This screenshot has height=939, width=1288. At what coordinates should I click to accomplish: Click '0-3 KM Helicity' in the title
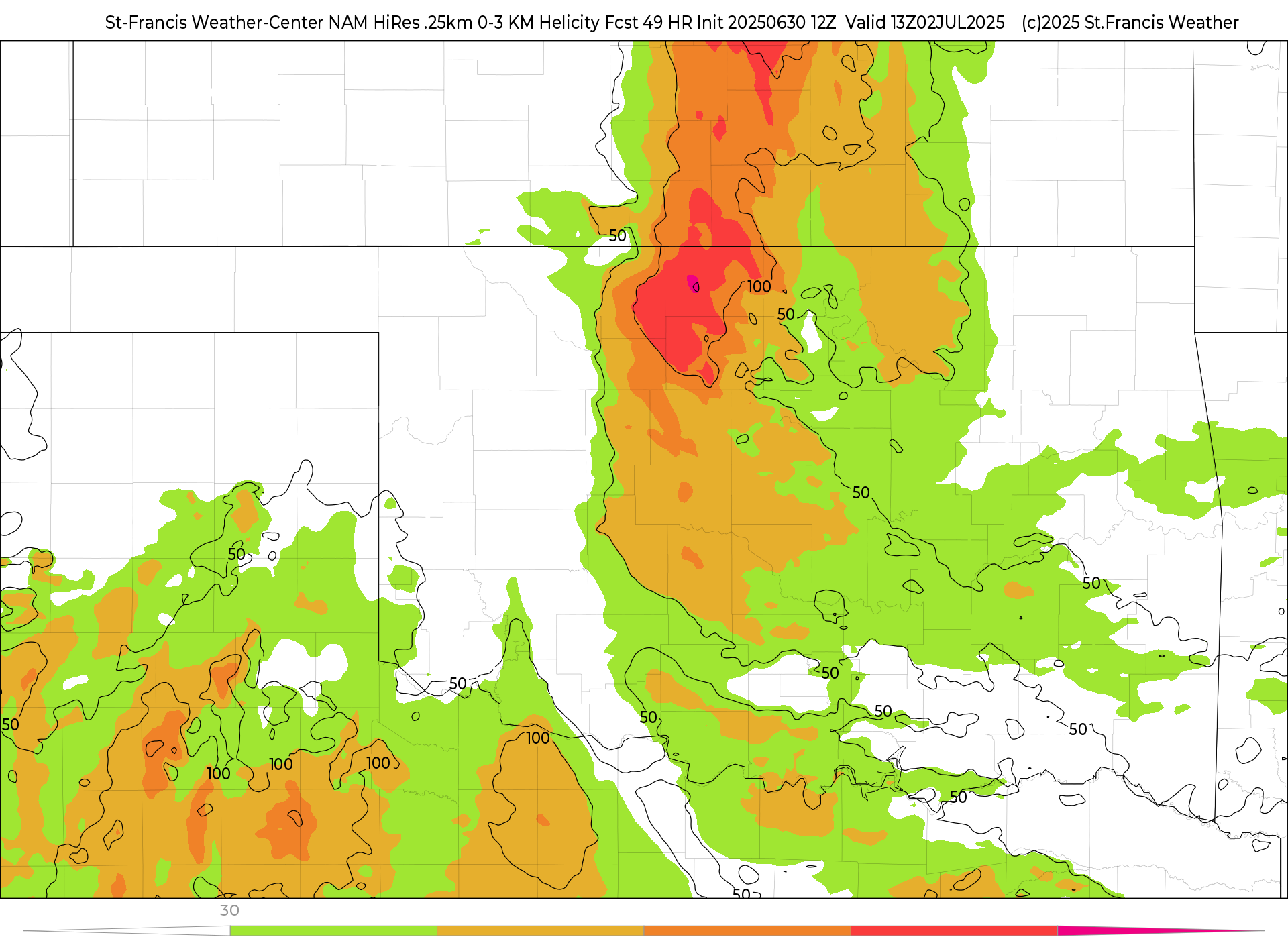tap(539, 23)
